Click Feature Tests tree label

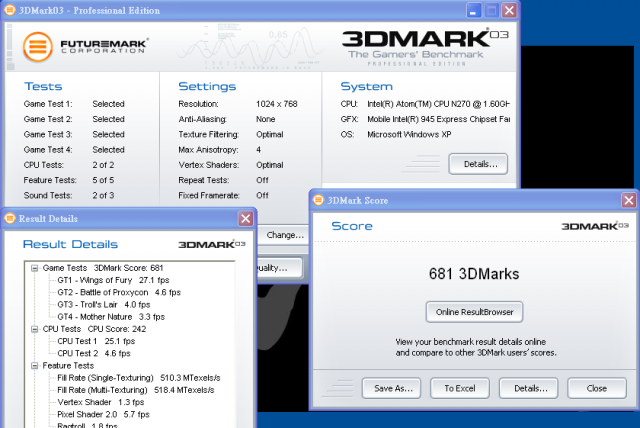click(x=68, y=366)
